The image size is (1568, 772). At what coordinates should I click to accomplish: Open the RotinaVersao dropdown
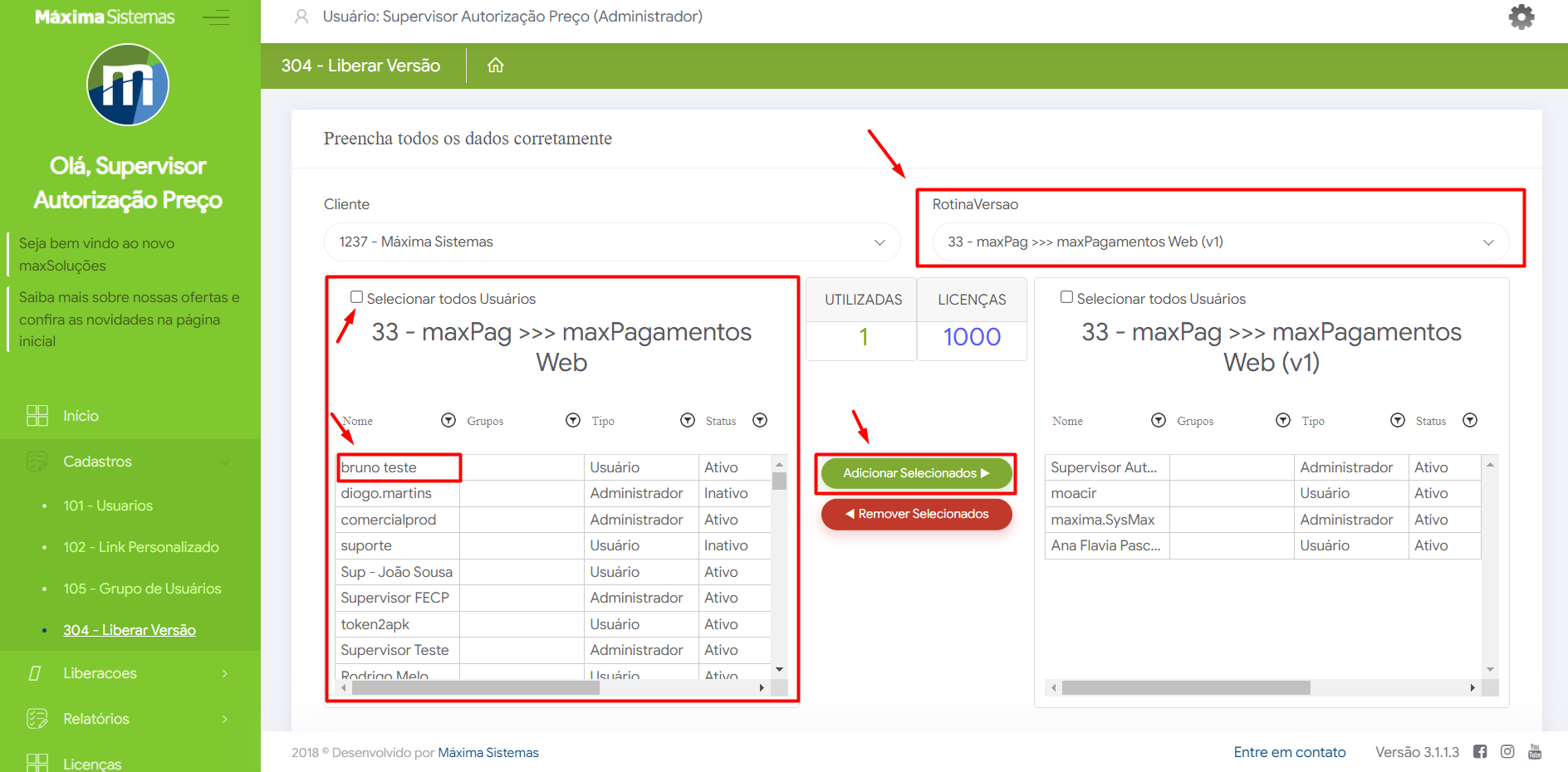coord(1220,242)
